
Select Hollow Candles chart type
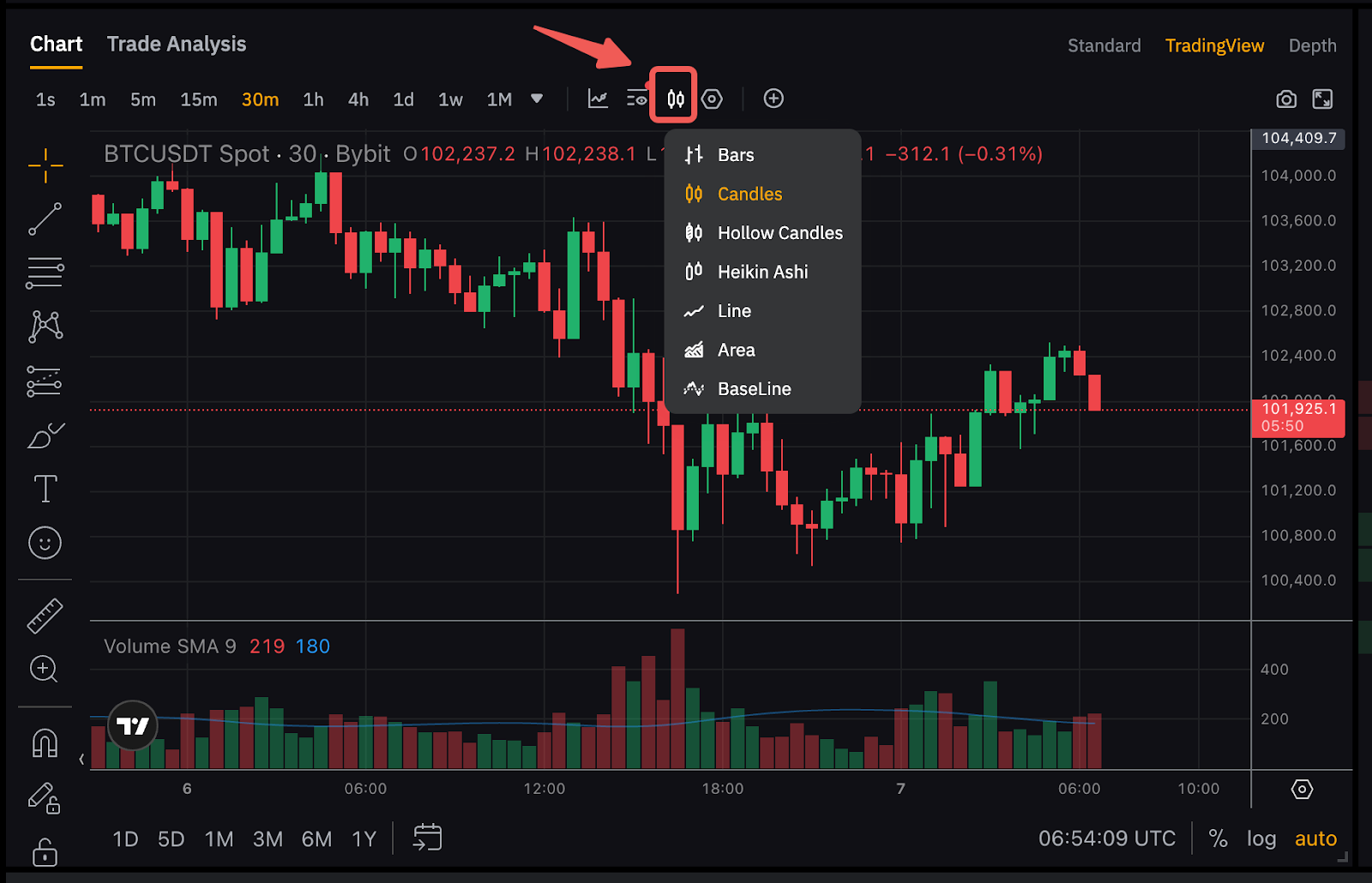(x=779, y=233)
